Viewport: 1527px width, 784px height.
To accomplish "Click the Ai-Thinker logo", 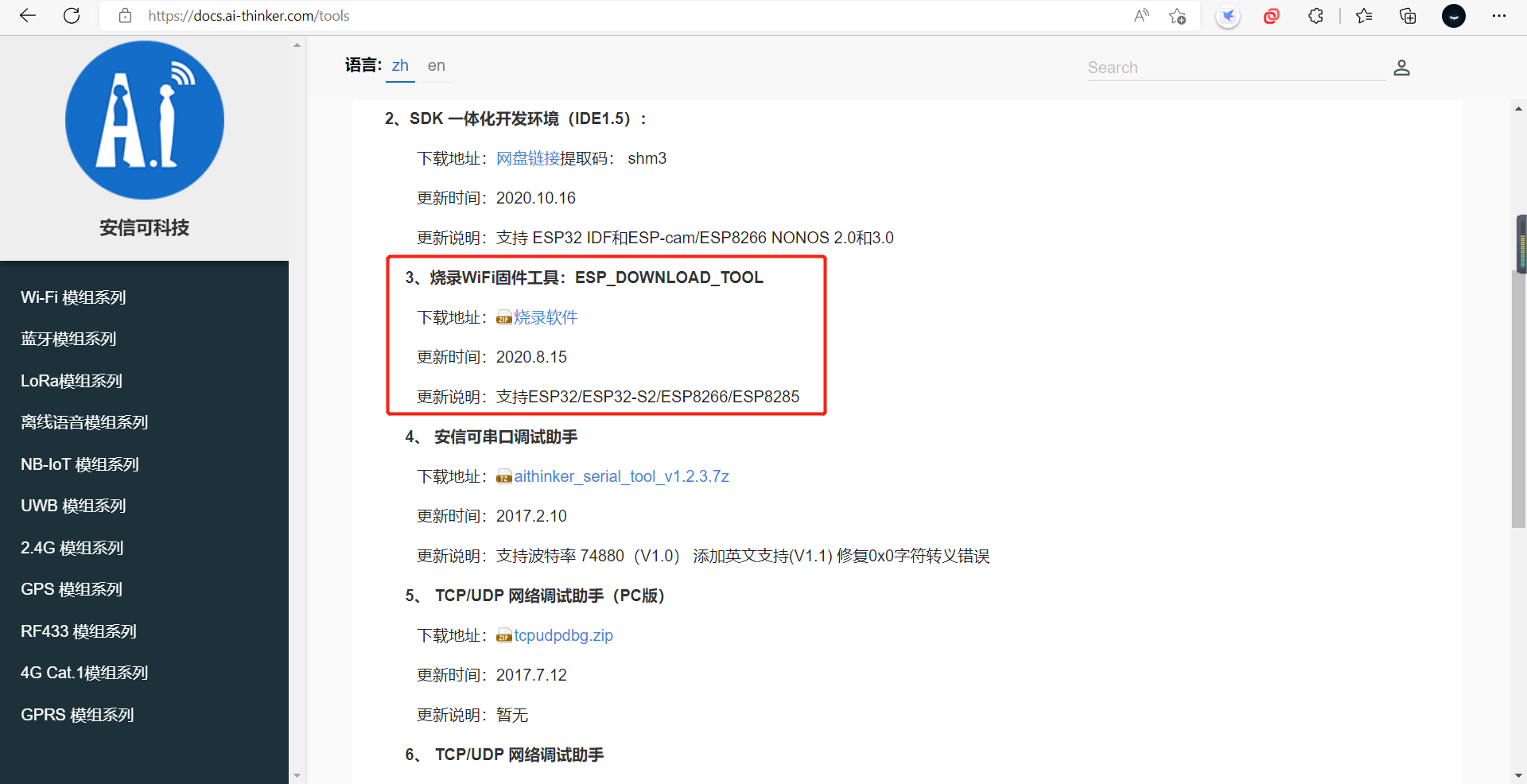I will point(145,120).
